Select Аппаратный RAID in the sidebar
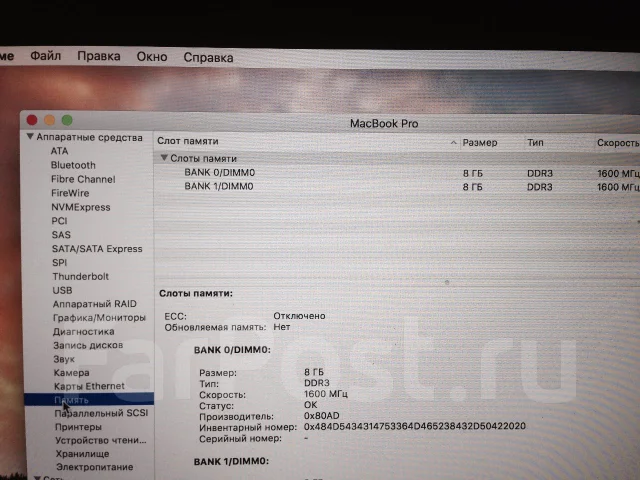Viewport: 640px width, 480px height. click(x=94, y=304)
